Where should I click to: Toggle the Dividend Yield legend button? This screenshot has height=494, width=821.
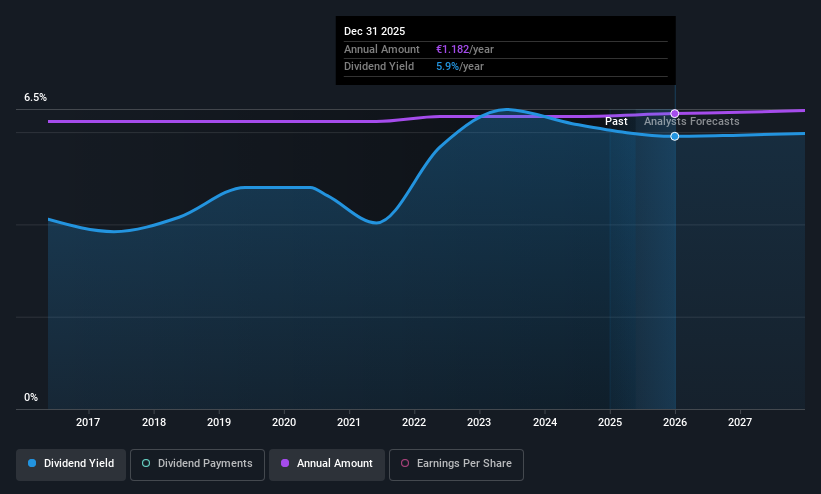pyautogui.click(x=71, y=464)
